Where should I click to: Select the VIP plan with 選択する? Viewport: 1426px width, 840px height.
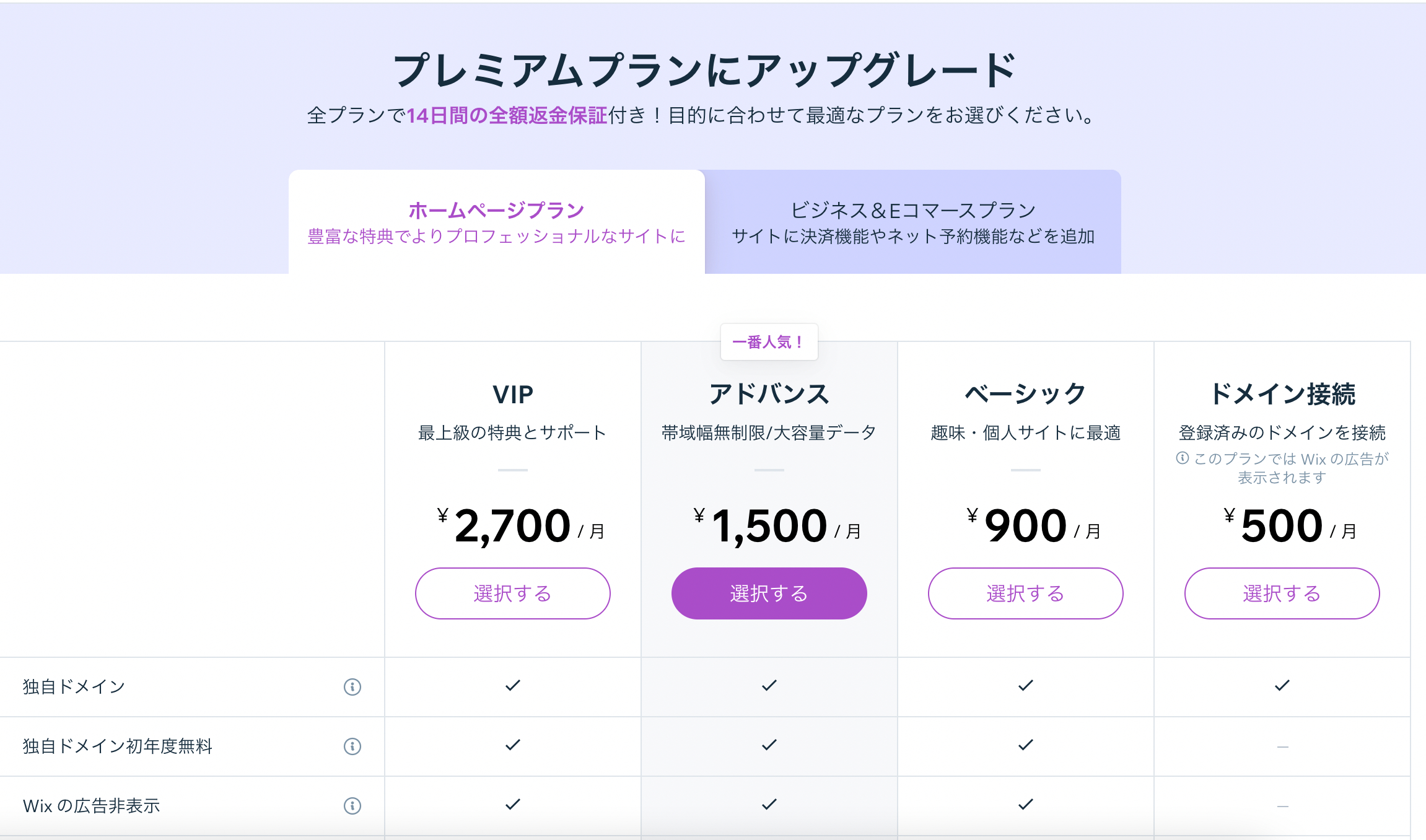coord(512,593)
